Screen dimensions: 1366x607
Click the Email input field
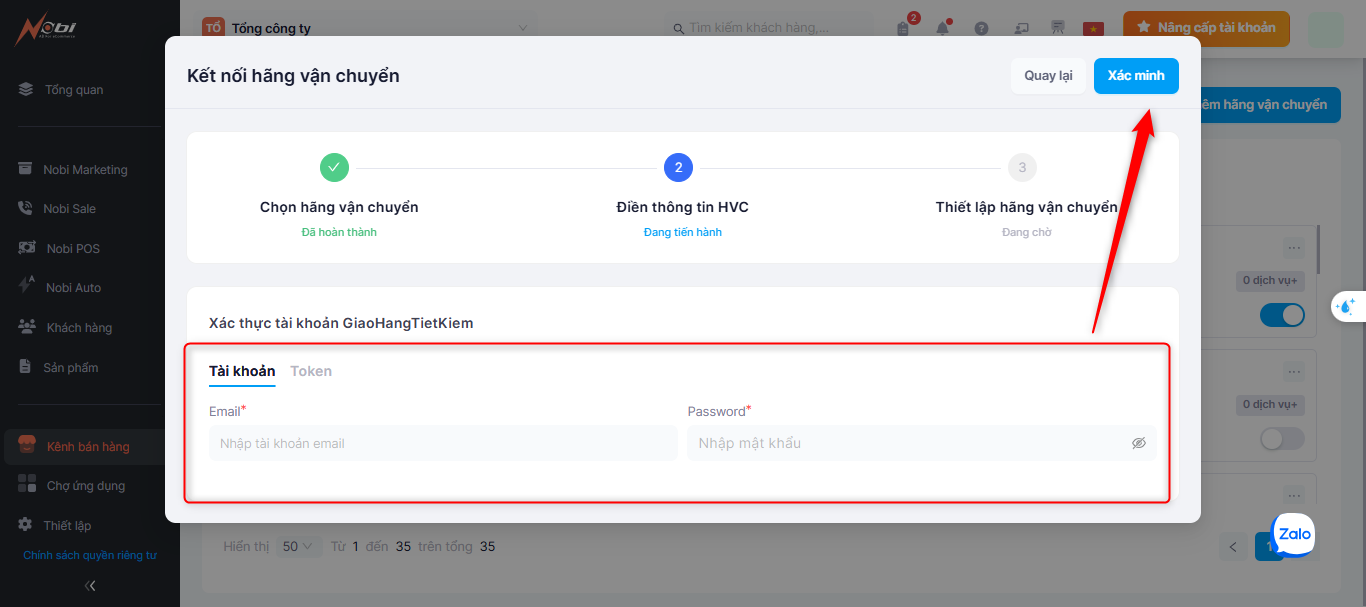[x=443, y=443]
